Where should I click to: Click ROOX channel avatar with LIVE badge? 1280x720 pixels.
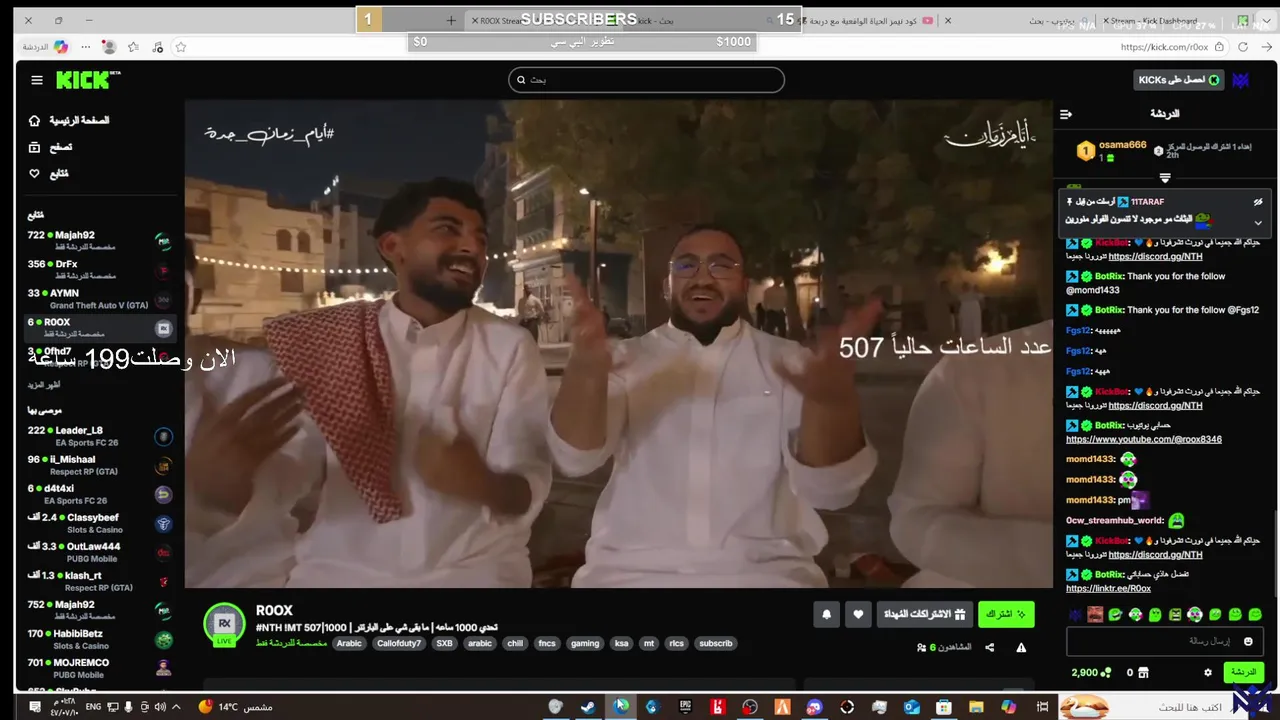[224, 625]
